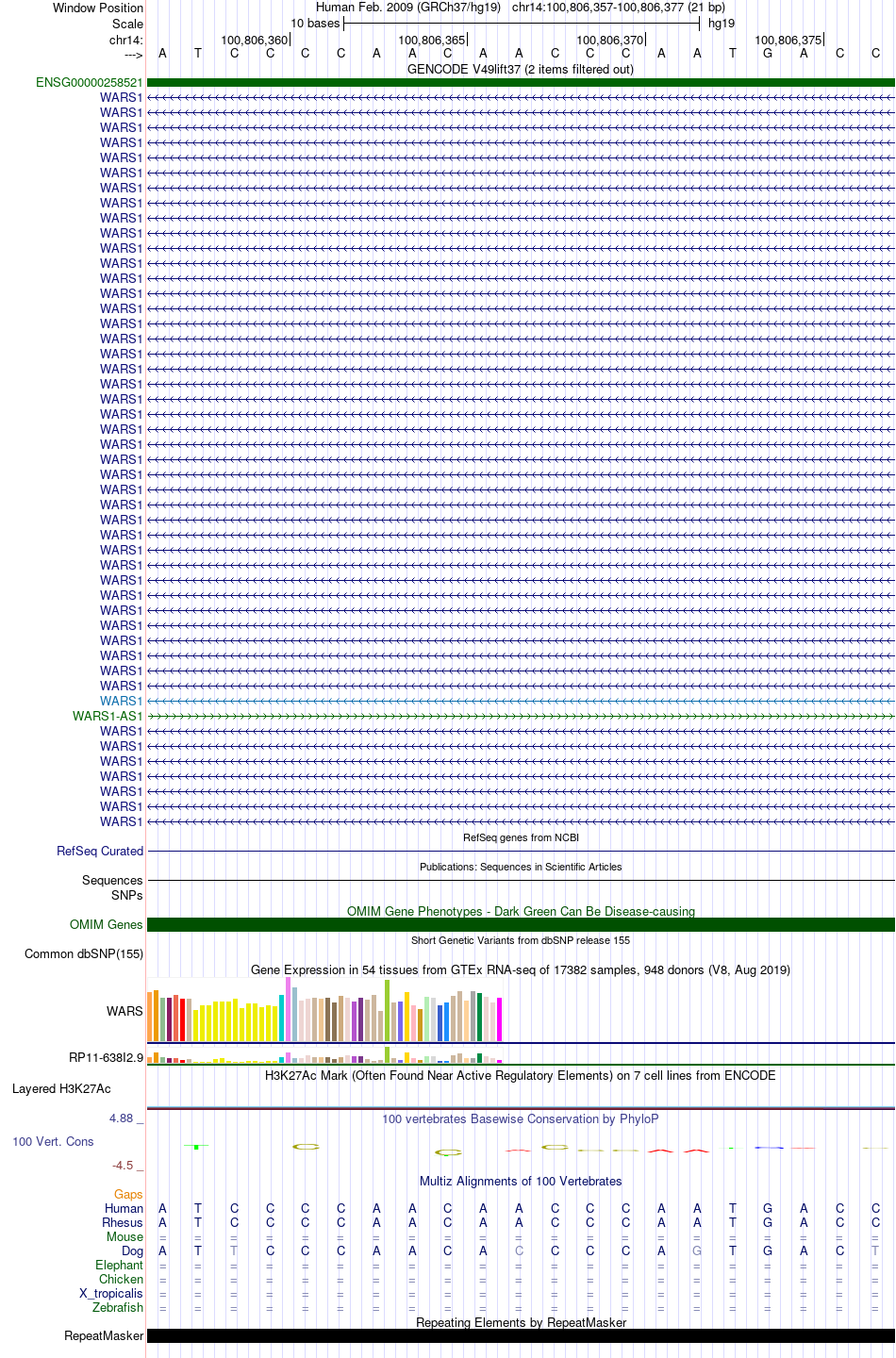896x1358 pixels.
Task: Click the Dog alignment row label
Action: click(x=133, y=1250)
